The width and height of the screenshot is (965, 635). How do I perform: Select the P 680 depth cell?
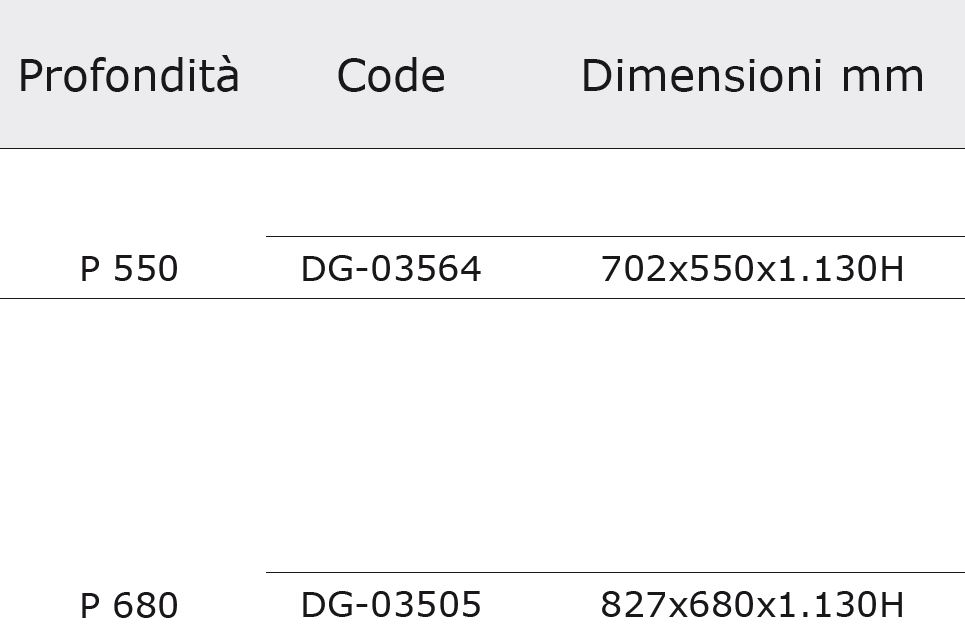point(129,605)
